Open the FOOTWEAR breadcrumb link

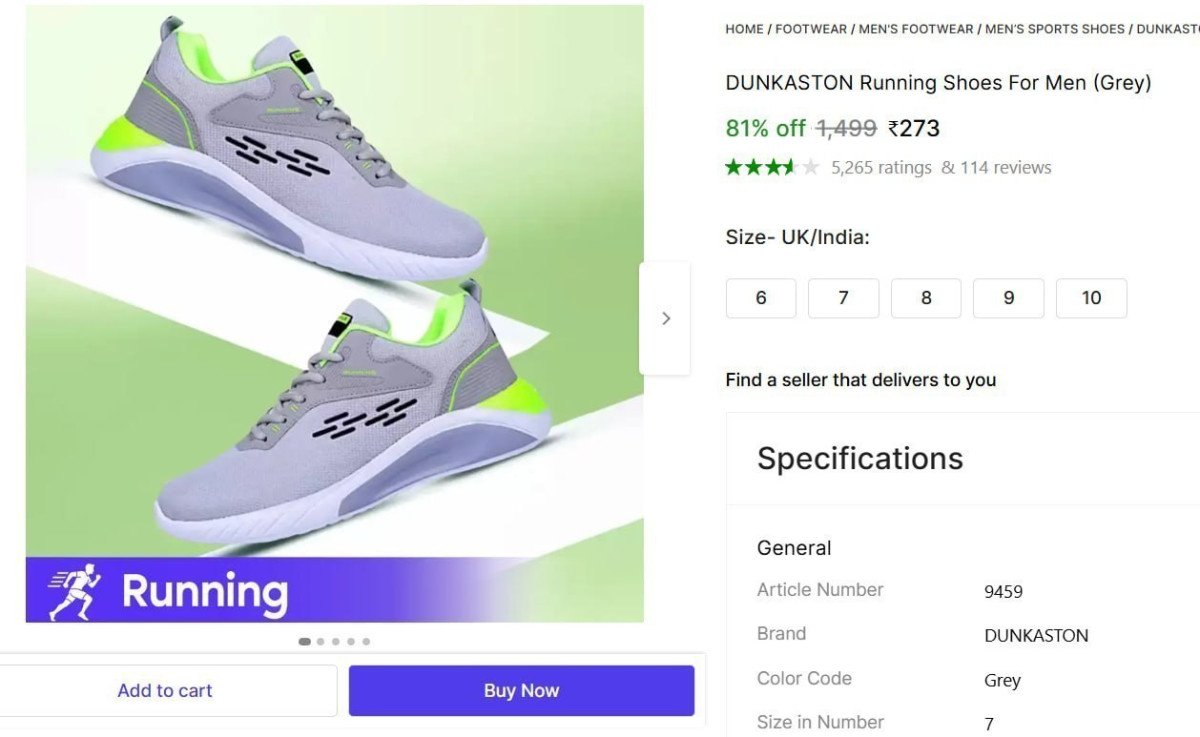(813, 29)
